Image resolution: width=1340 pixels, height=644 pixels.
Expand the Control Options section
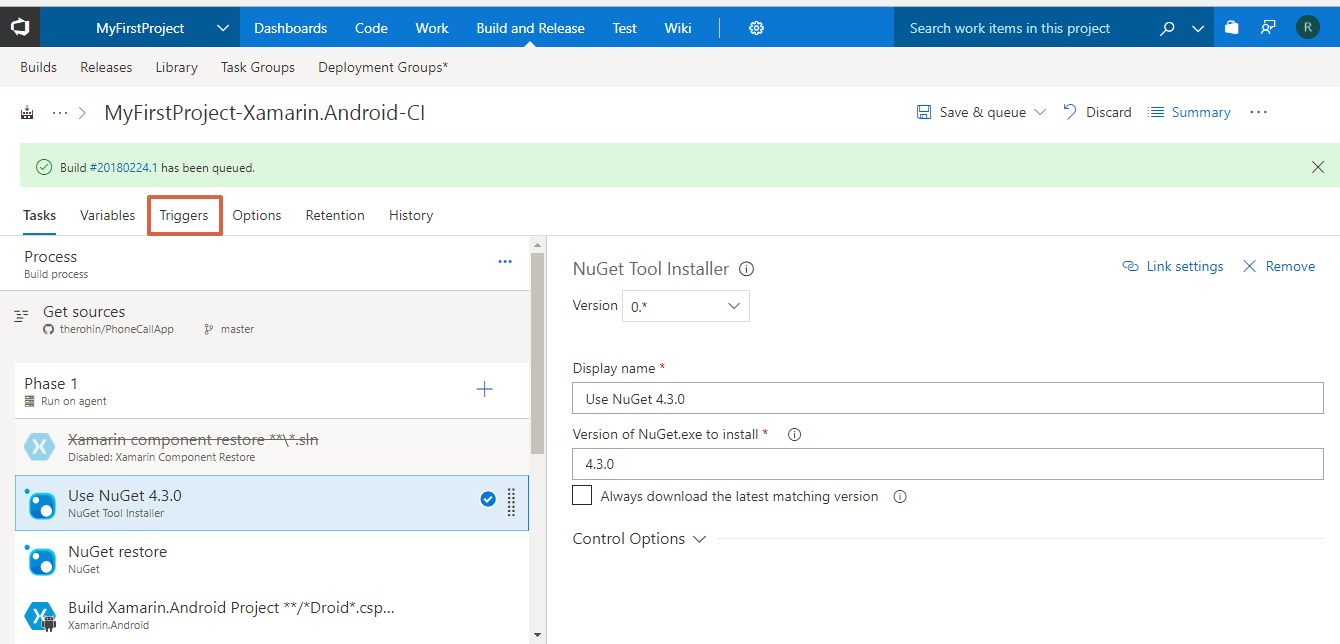coord(639,539)
